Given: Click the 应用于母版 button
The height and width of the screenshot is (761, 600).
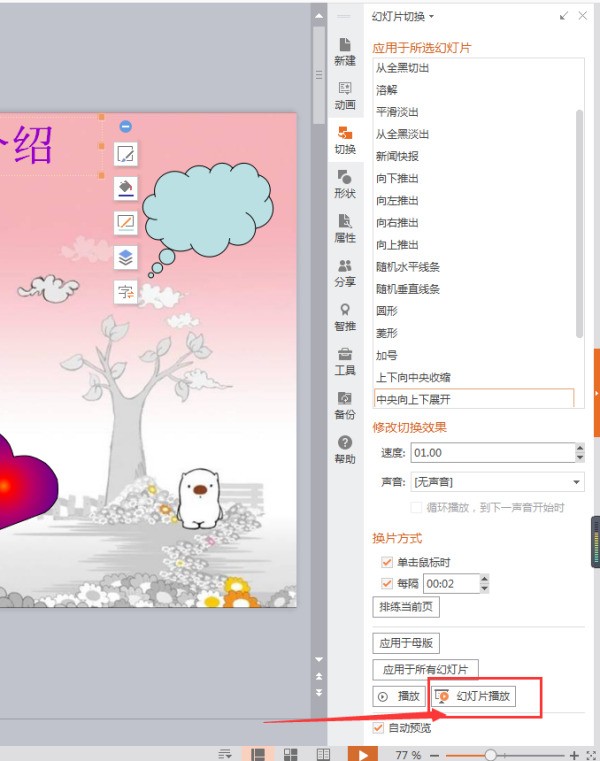Looking at the screenshot, I should [406, 644].
